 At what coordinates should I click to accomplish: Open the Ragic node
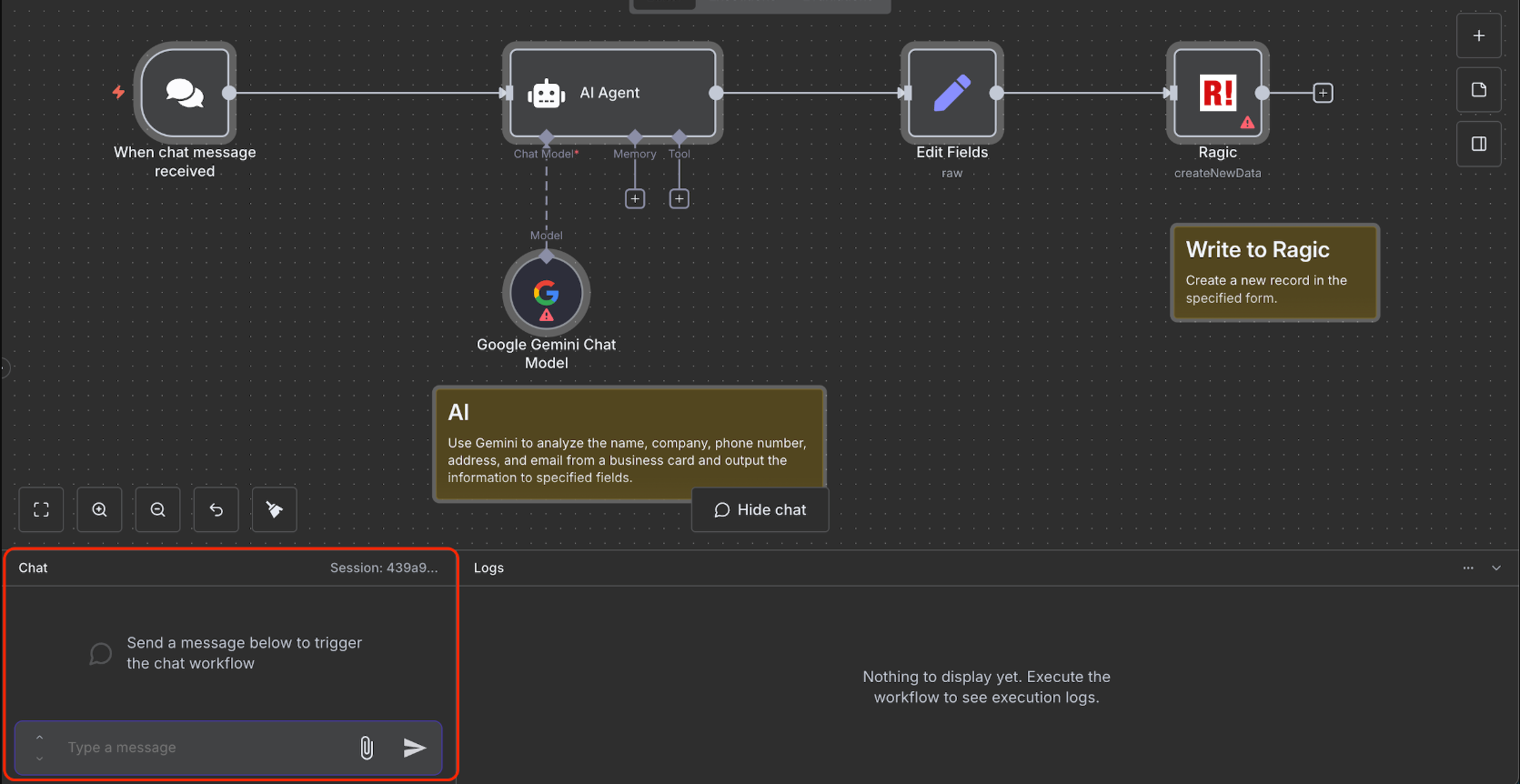point(1217,93)
